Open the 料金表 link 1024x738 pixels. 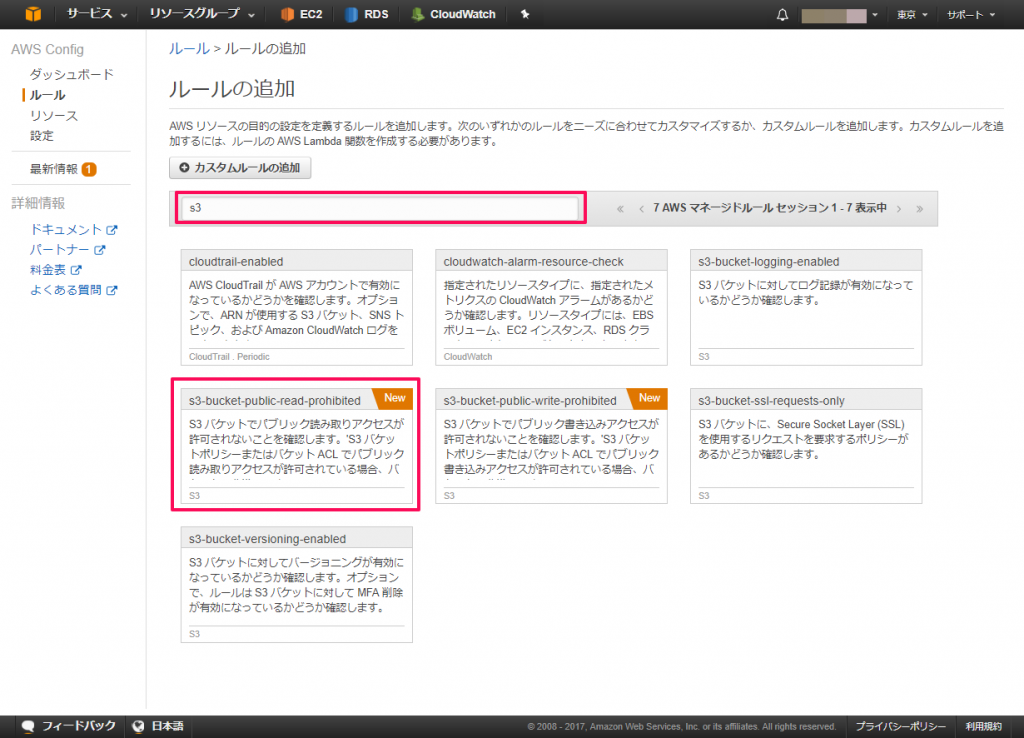pos(48,270)
